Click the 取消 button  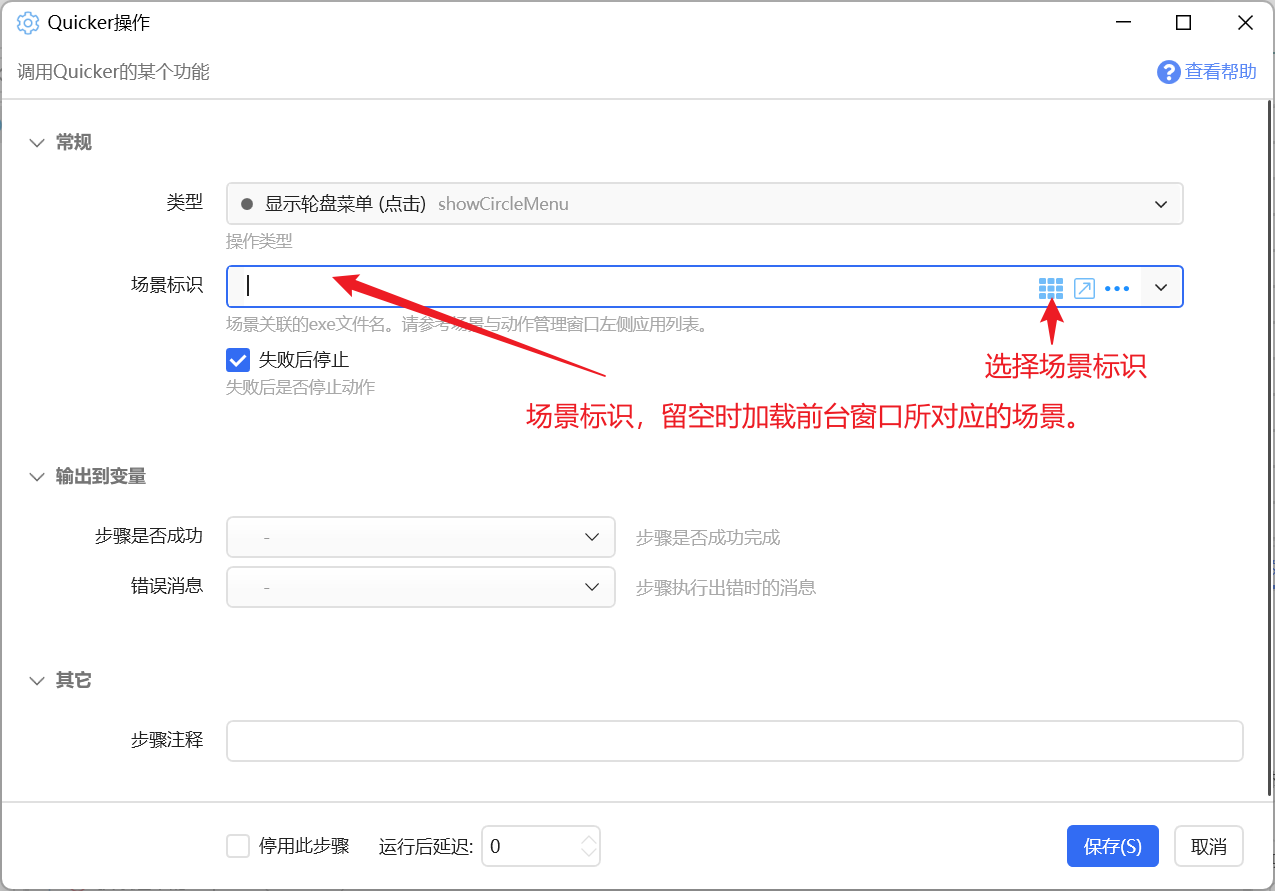(x=1209, y=846)
